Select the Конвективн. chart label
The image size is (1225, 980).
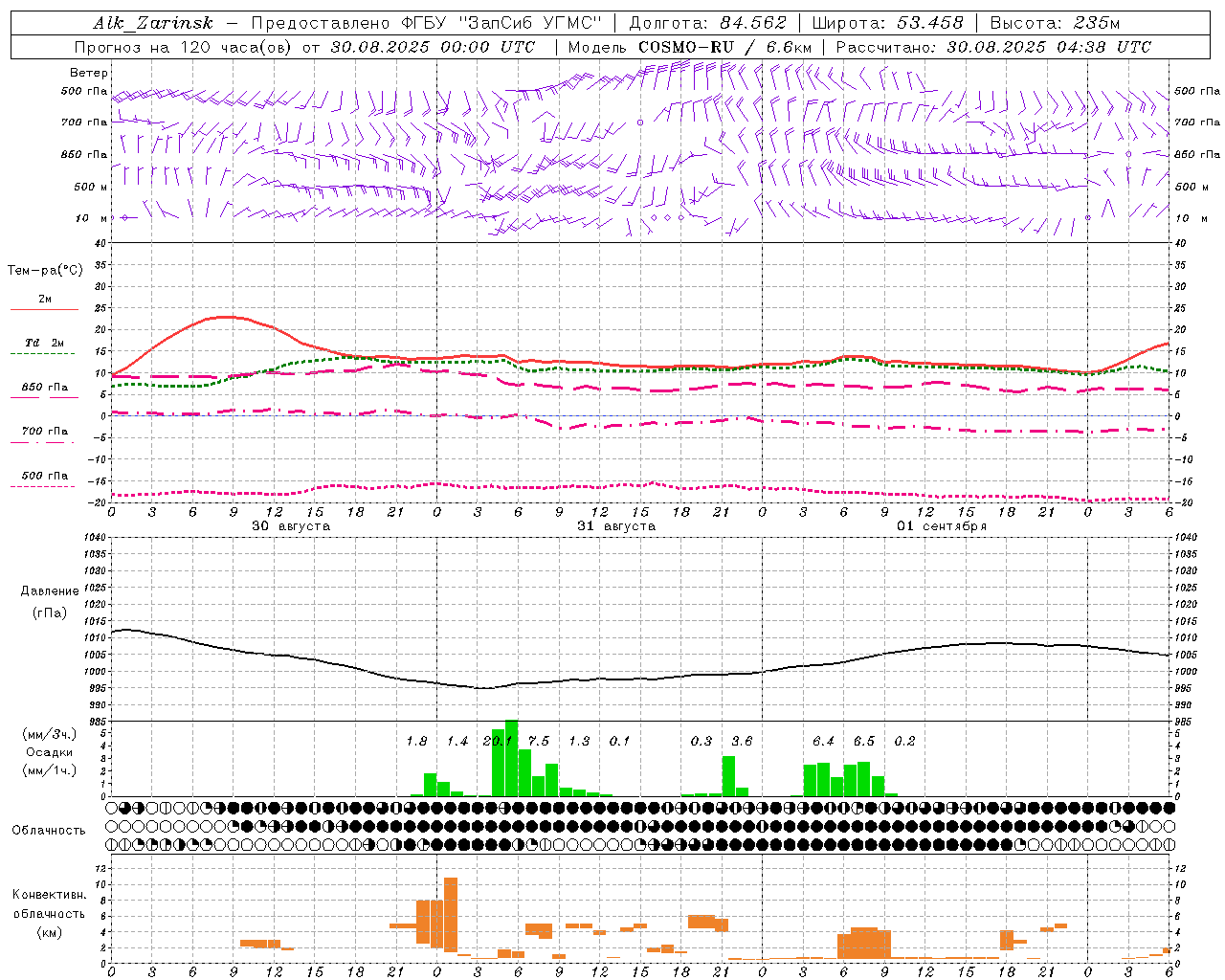[49, 895]
